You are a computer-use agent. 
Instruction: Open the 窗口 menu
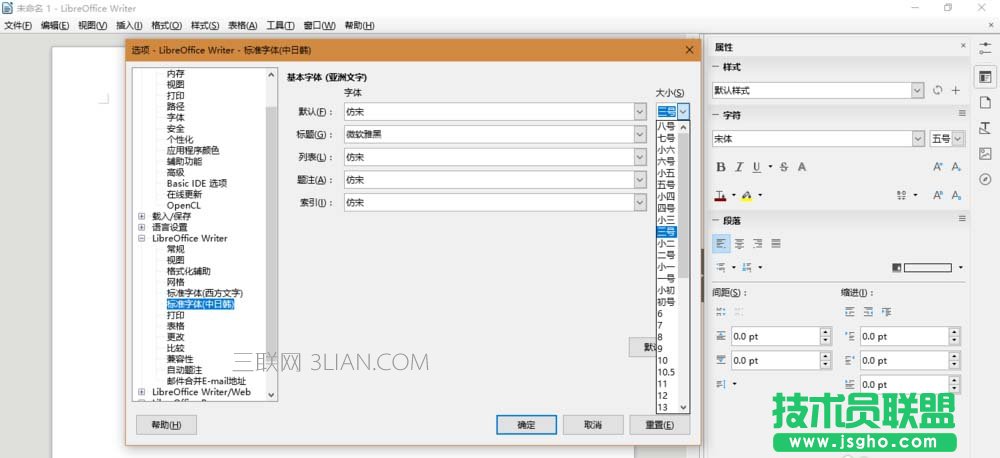pos(320,26)
